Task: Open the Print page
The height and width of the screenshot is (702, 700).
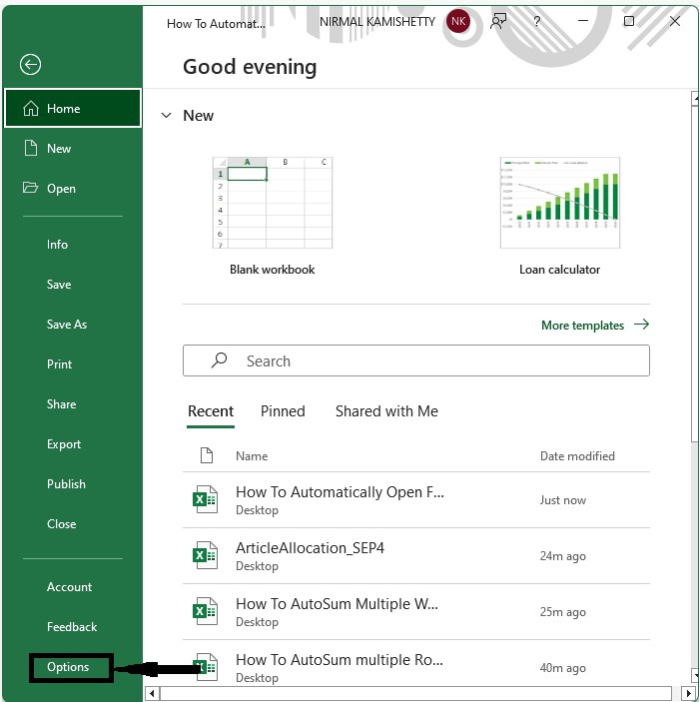Action: pos(59,364)
